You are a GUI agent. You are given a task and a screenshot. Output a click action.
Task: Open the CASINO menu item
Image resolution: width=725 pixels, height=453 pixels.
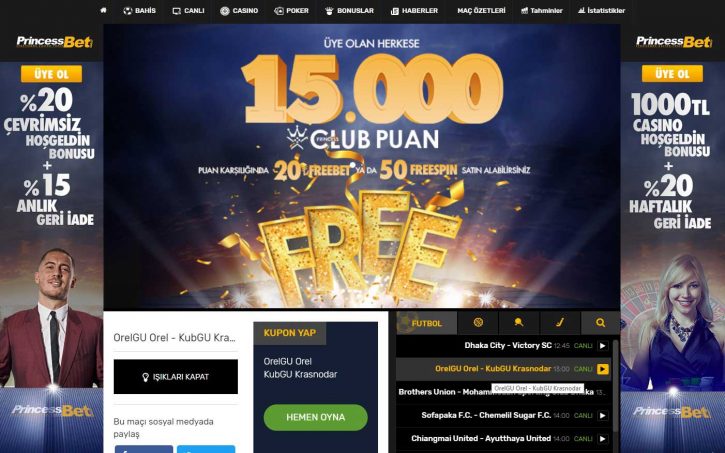[x=239, y=11]
